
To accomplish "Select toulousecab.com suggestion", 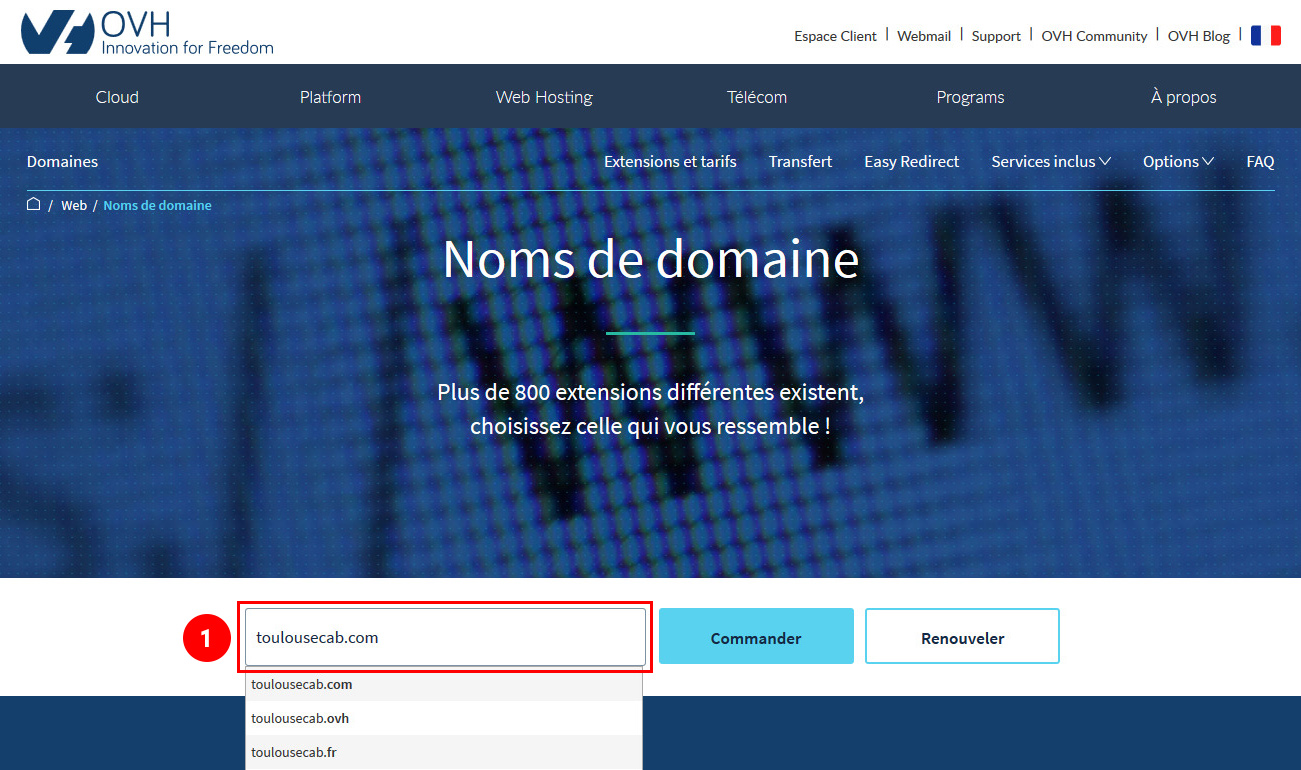I will (444, 685).
